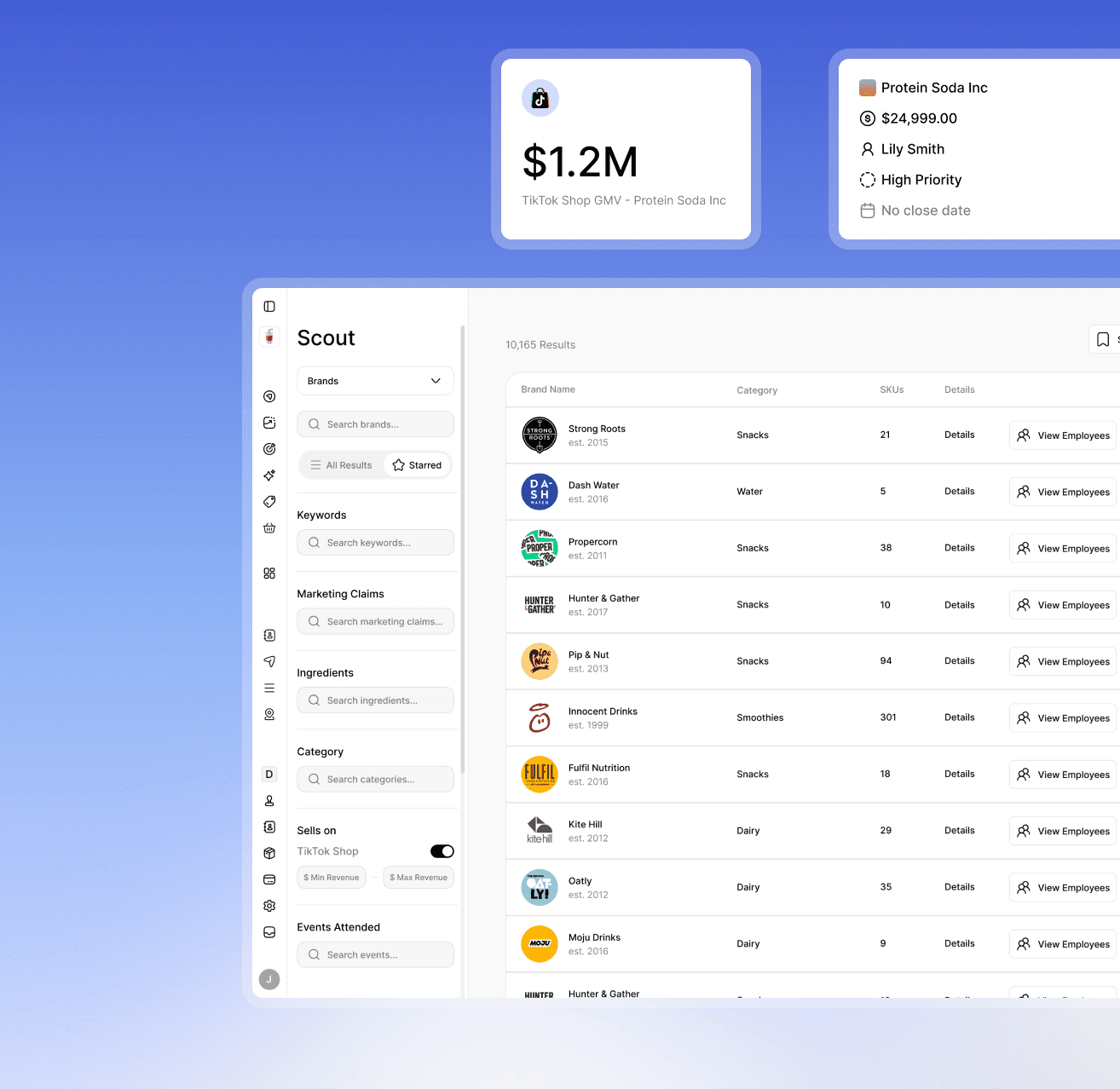Viewport: 1120px width, 1089px height.
Task: Open the dashboard grid icon in sidebar
Action: (x=269, y=573)
